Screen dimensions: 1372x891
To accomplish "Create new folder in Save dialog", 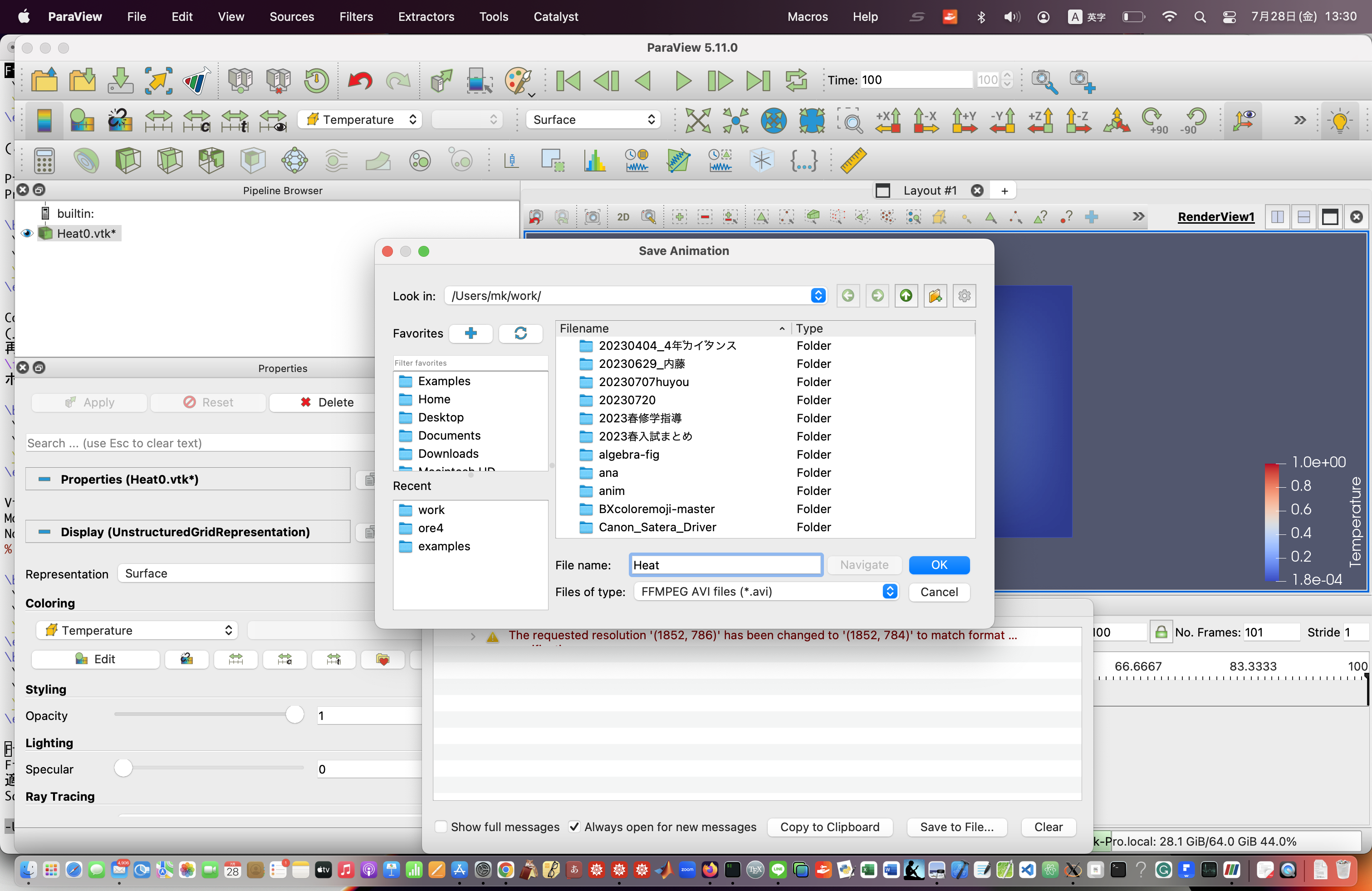I will click(935, 296).
